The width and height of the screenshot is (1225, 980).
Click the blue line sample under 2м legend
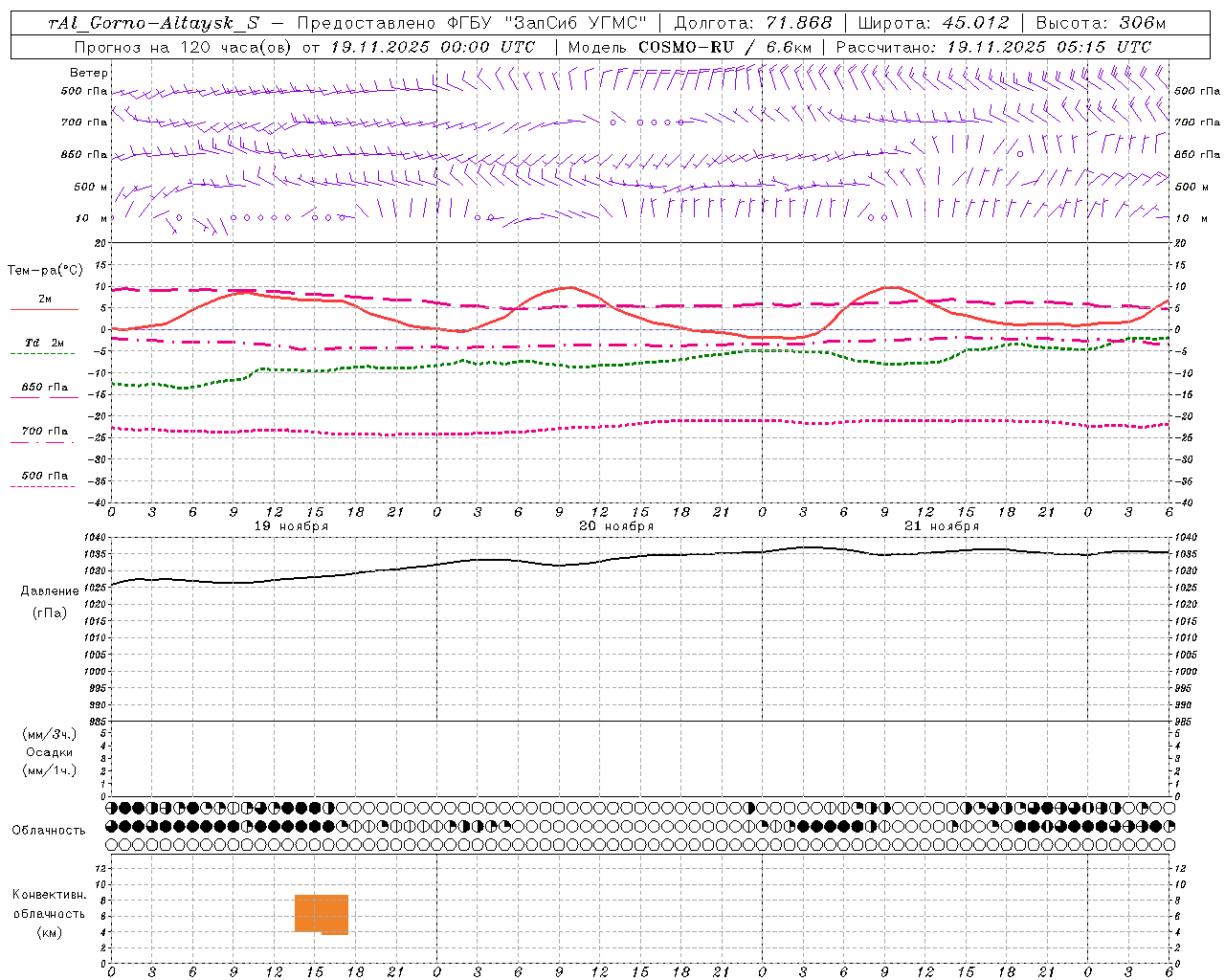[x=44, y=310]
